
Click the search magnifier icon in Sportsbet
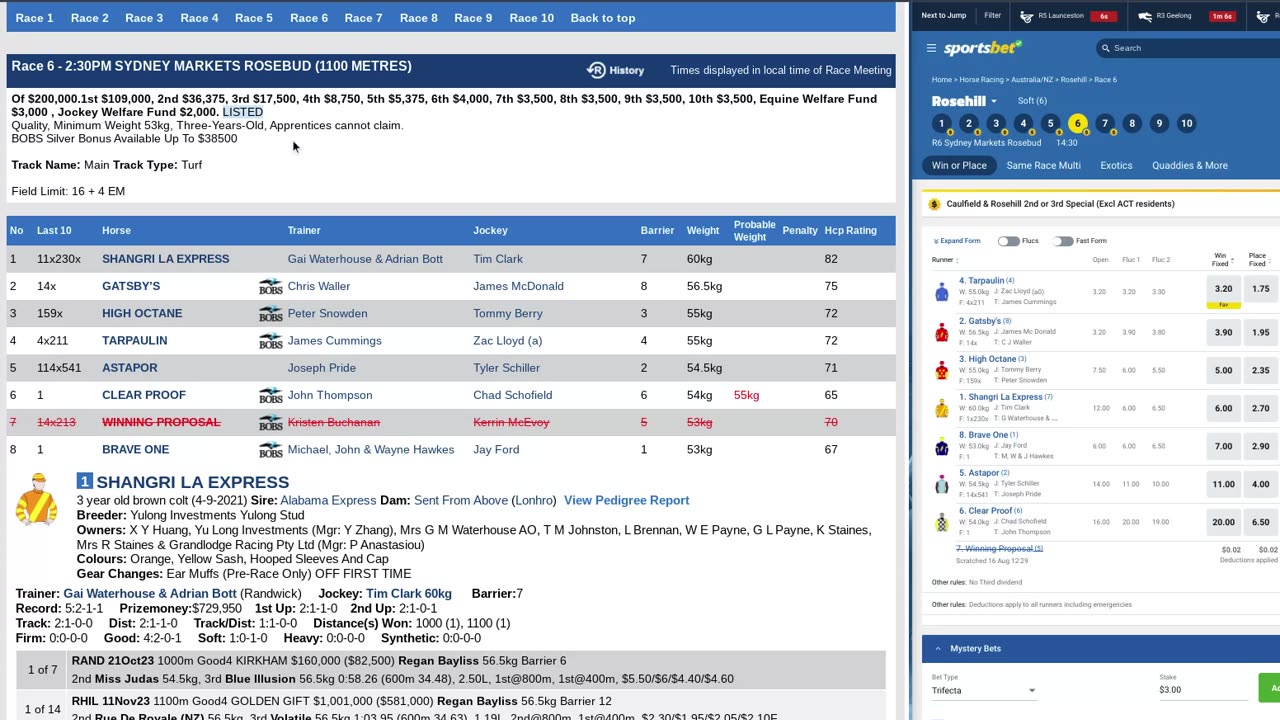tap(1105, 48)
